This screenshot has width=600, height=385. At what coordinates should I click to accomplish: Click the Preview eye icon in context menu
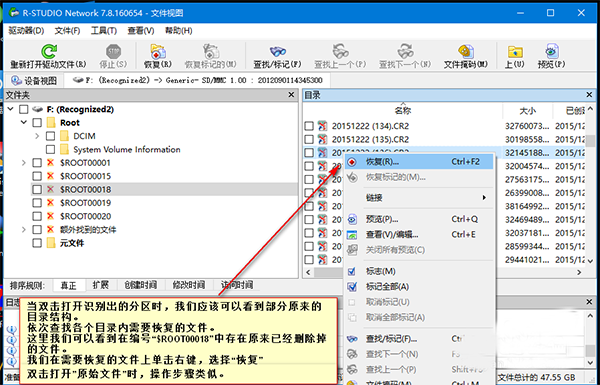(x=352, y=219)
